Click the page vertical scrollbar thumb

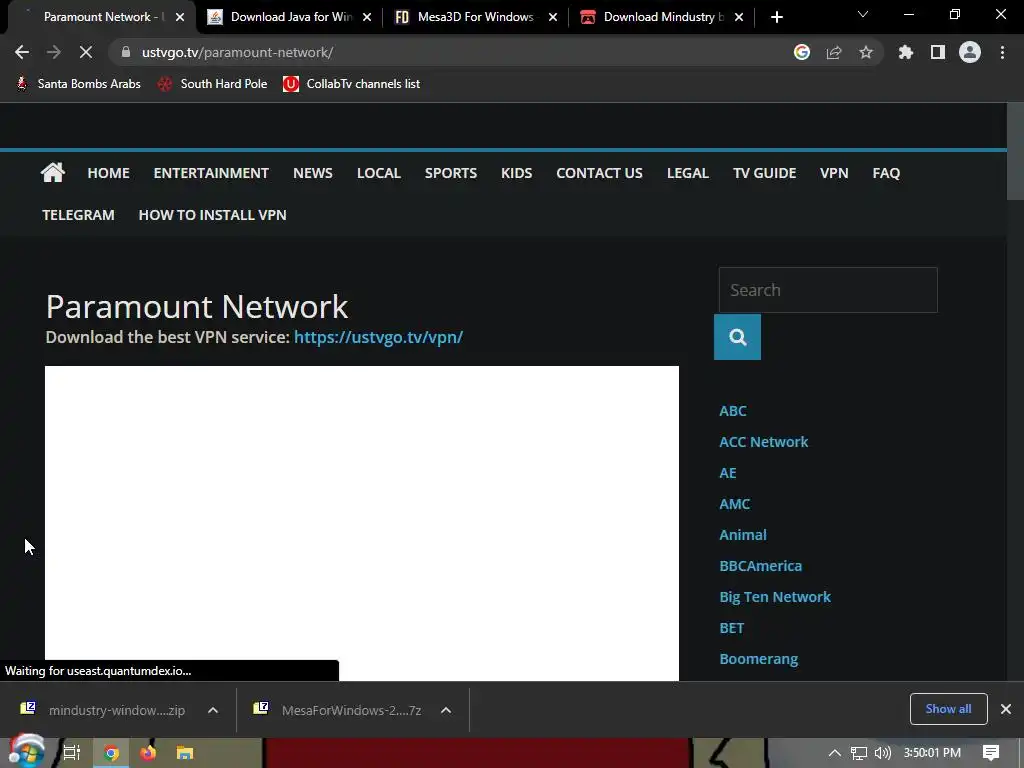tap(1016, 152)
